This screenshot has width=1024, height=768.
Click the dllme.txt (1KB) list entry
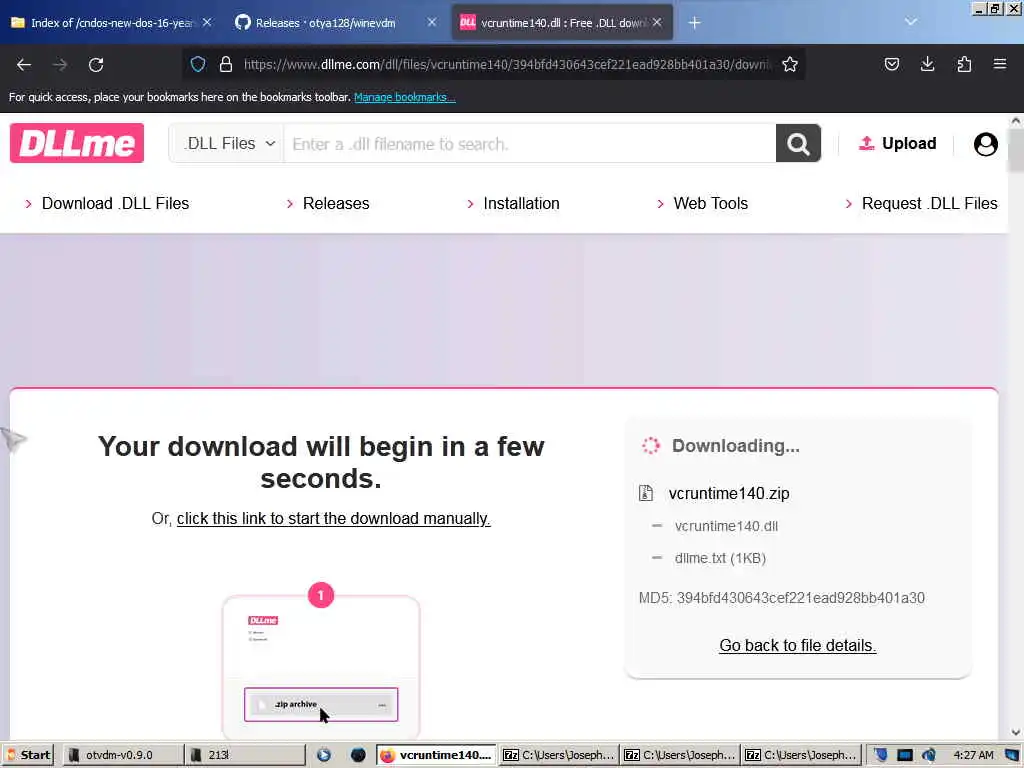click(720, 558)
